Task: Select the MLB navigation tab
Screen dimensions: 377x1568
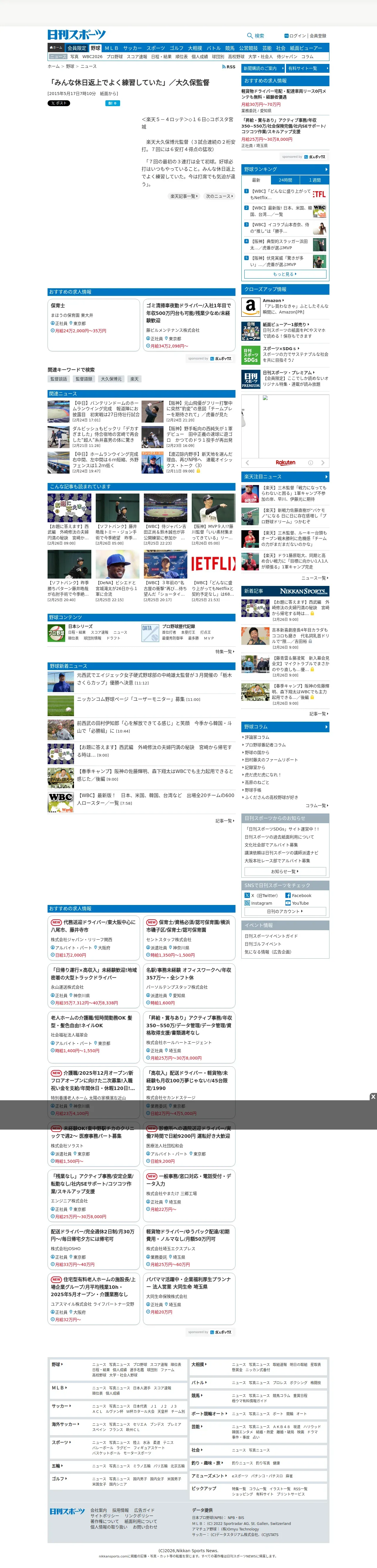Action: (x=112, y=48)
